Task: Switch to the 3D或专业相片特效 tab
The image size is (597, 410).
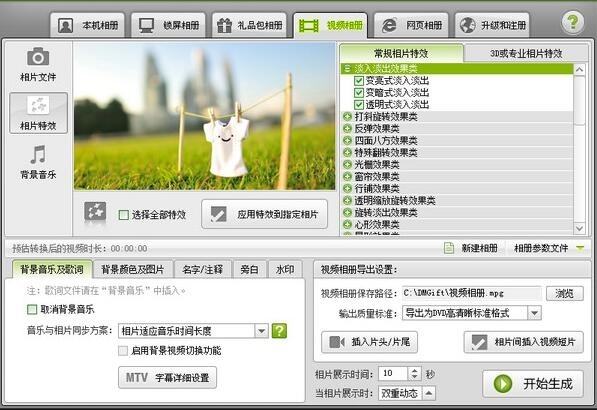Action: (x=526, y=53)
